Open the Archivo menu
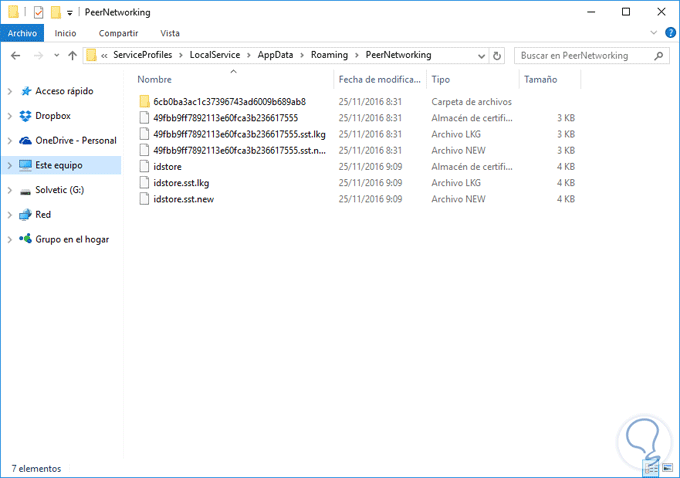Screen dimensions: 680x478 pyautogui.click(x=22, y=33)
